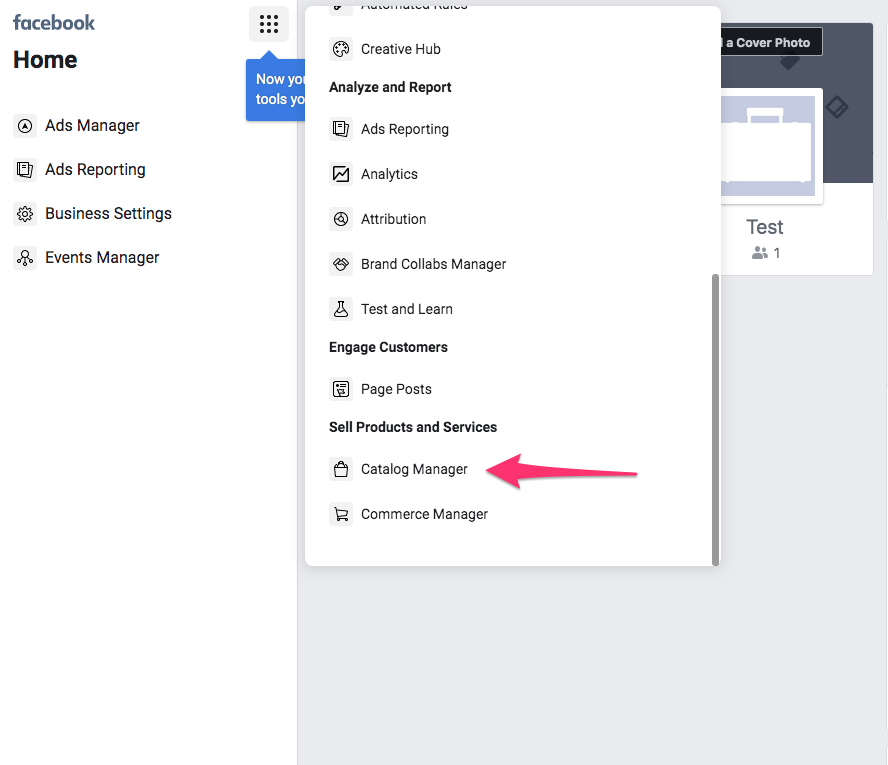Click the Home heading
This screenshot has width=888, height=765.
[45, 59]
